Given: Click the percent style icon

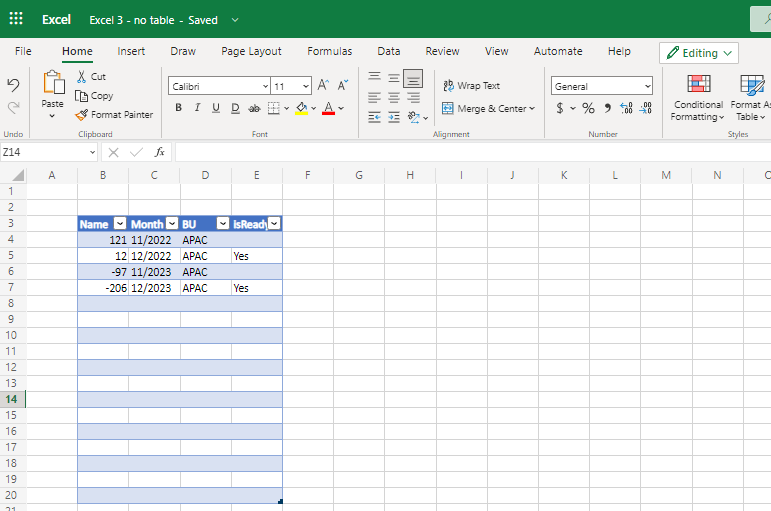Looking at the screenshot, I should click(588, 108).
